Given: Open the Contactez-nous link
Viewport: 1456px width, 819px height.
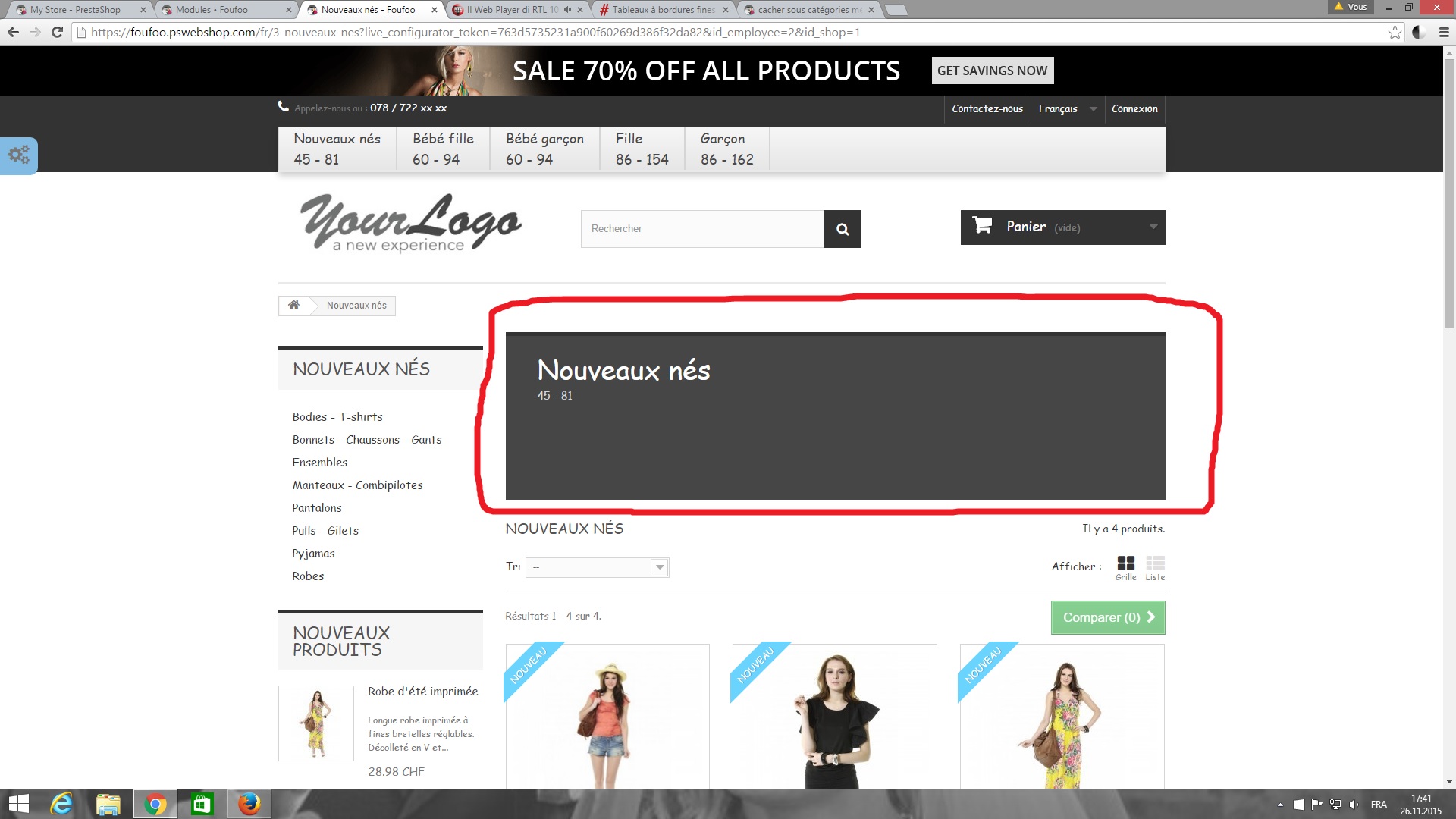Looking at the screenshot, I should point(987,109).
